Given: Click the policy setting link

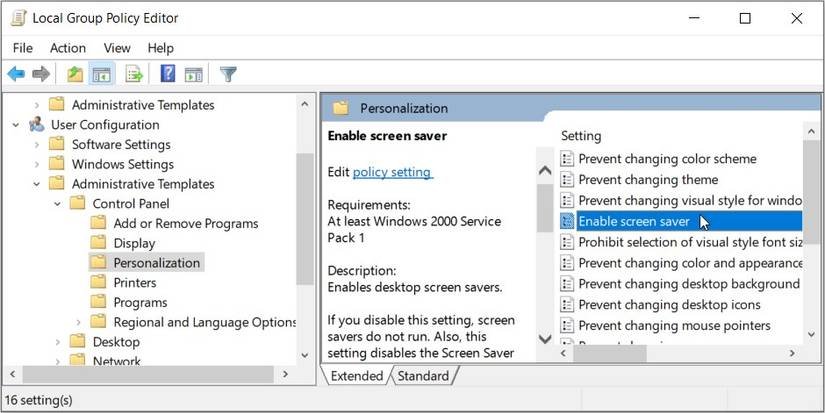Looking at the screenshot, I should click(x=391, y=172).
